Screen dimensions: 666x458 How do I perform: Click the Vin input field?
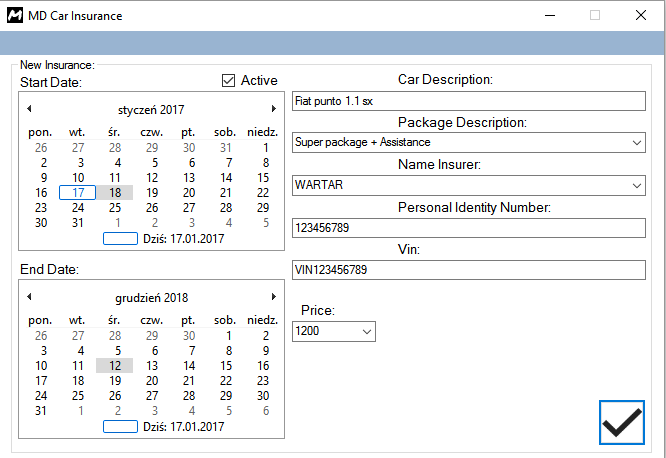click(468, 270)
